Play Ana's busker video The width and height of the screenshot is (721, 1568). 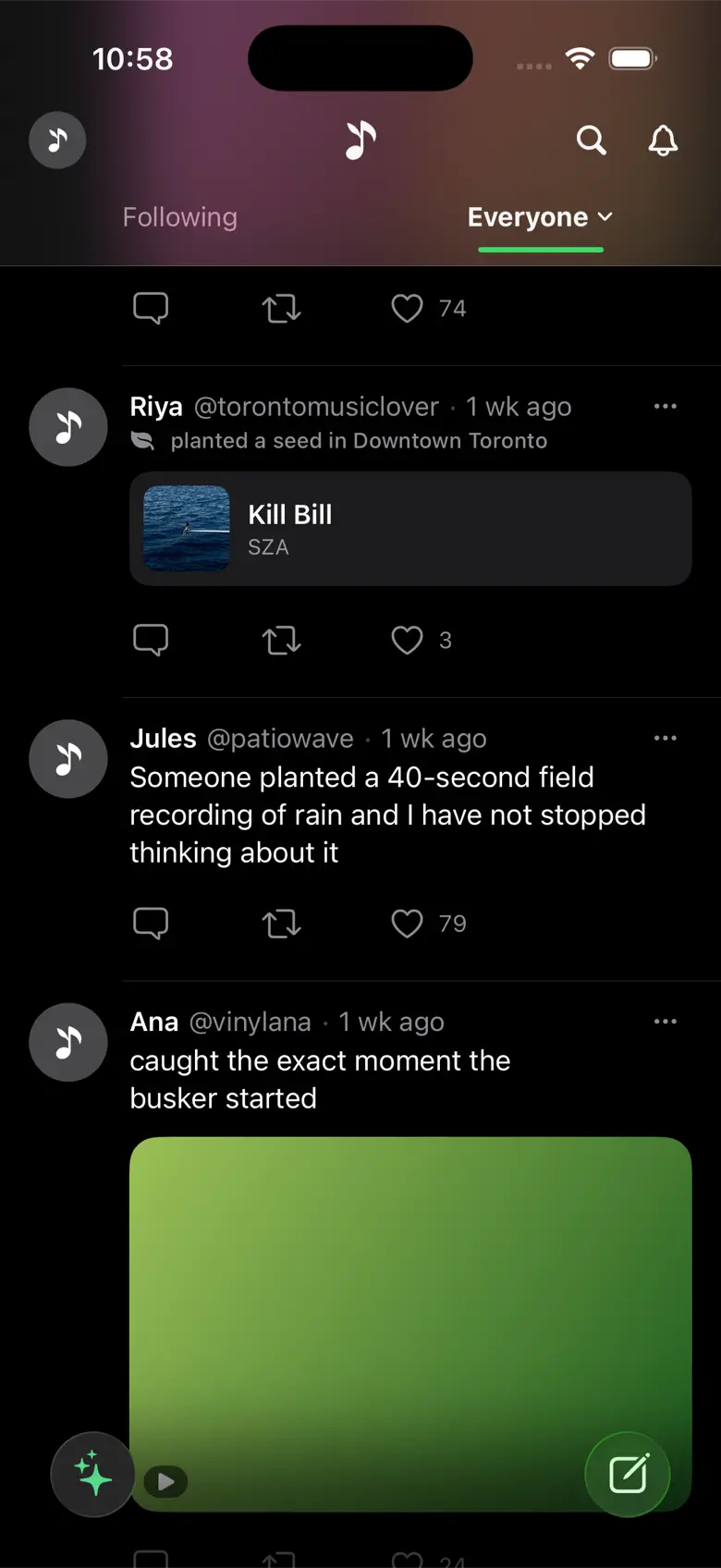[166, 1482]
